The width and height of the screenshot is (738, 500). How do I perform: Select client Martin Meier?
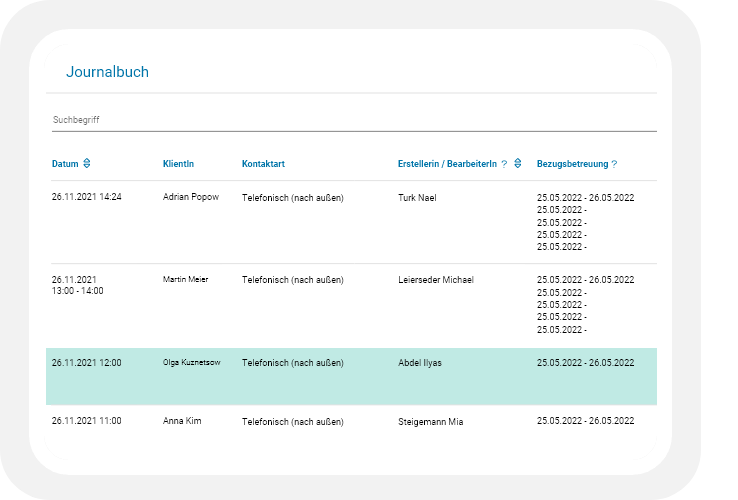pos(185,280)
